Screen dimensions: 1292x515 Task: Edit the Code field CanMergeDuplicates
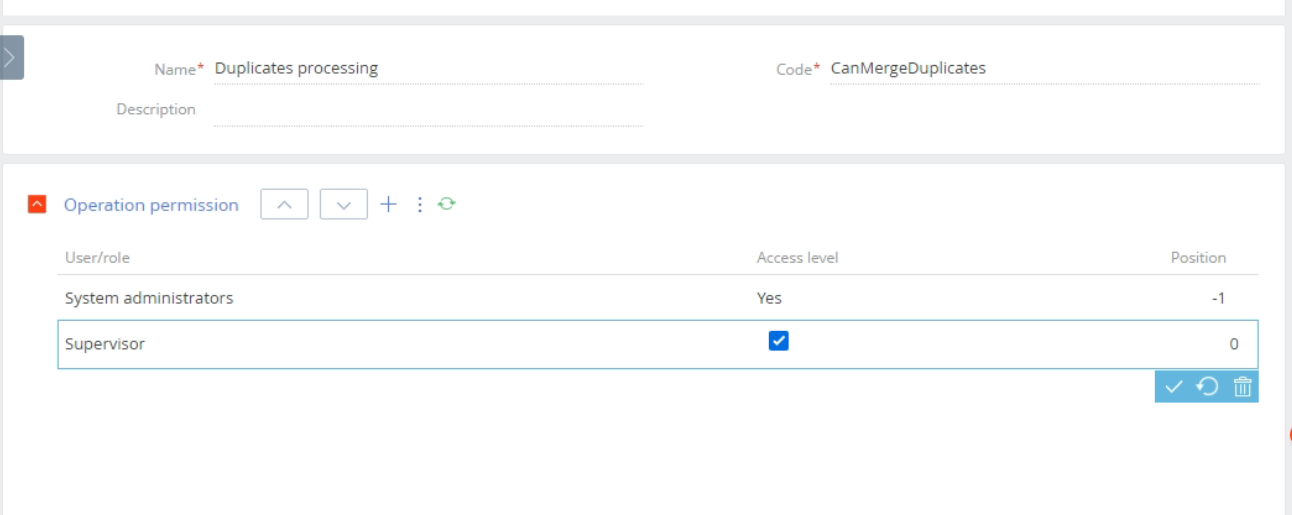pos(1044,69)
